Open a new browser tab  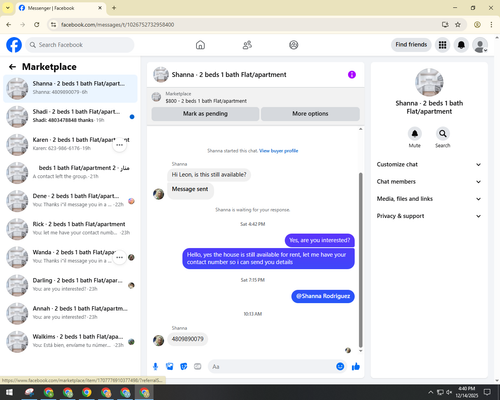(x=114, y=8)
